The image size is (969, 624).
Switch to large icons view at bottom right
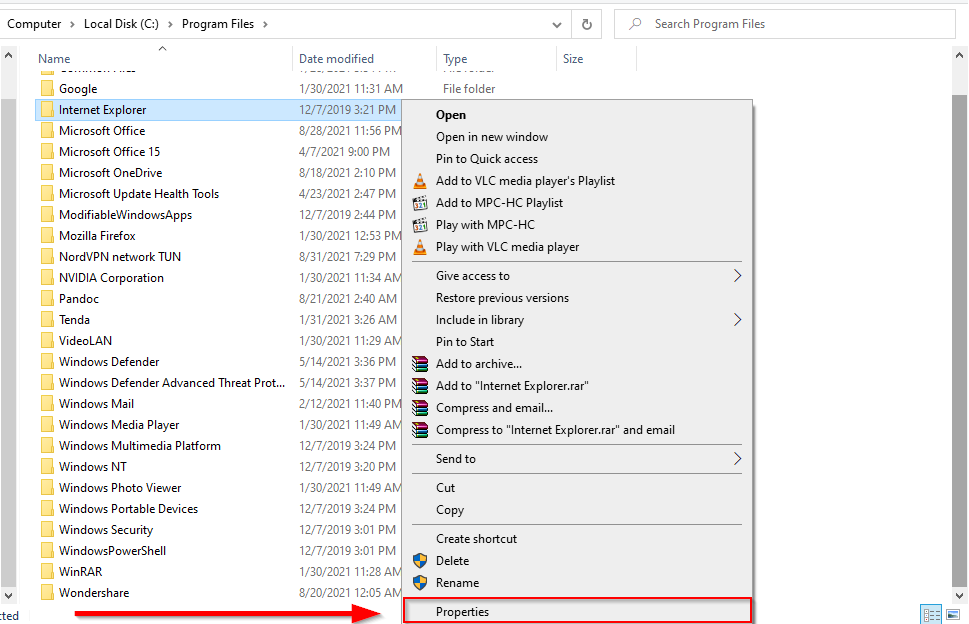[954, 615]
